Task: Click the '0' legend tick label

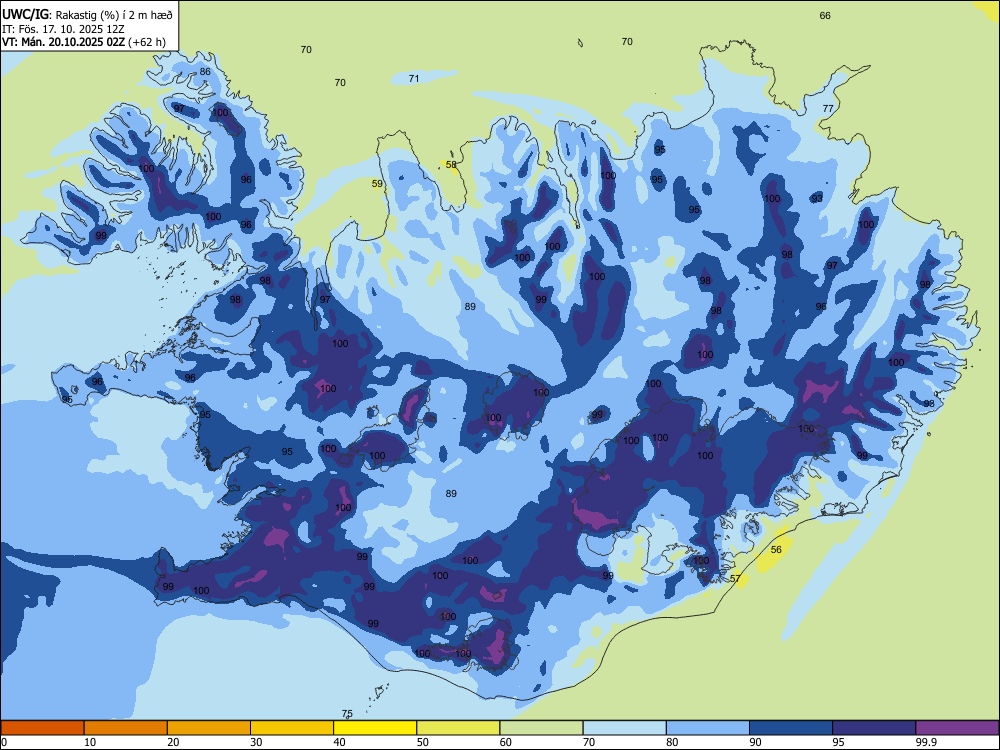Action: pos(4,742)
